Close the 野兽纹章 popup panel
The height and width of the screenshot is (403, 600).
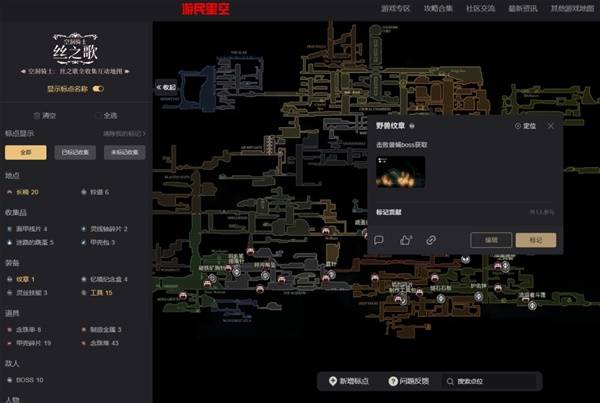click(550, 126)
